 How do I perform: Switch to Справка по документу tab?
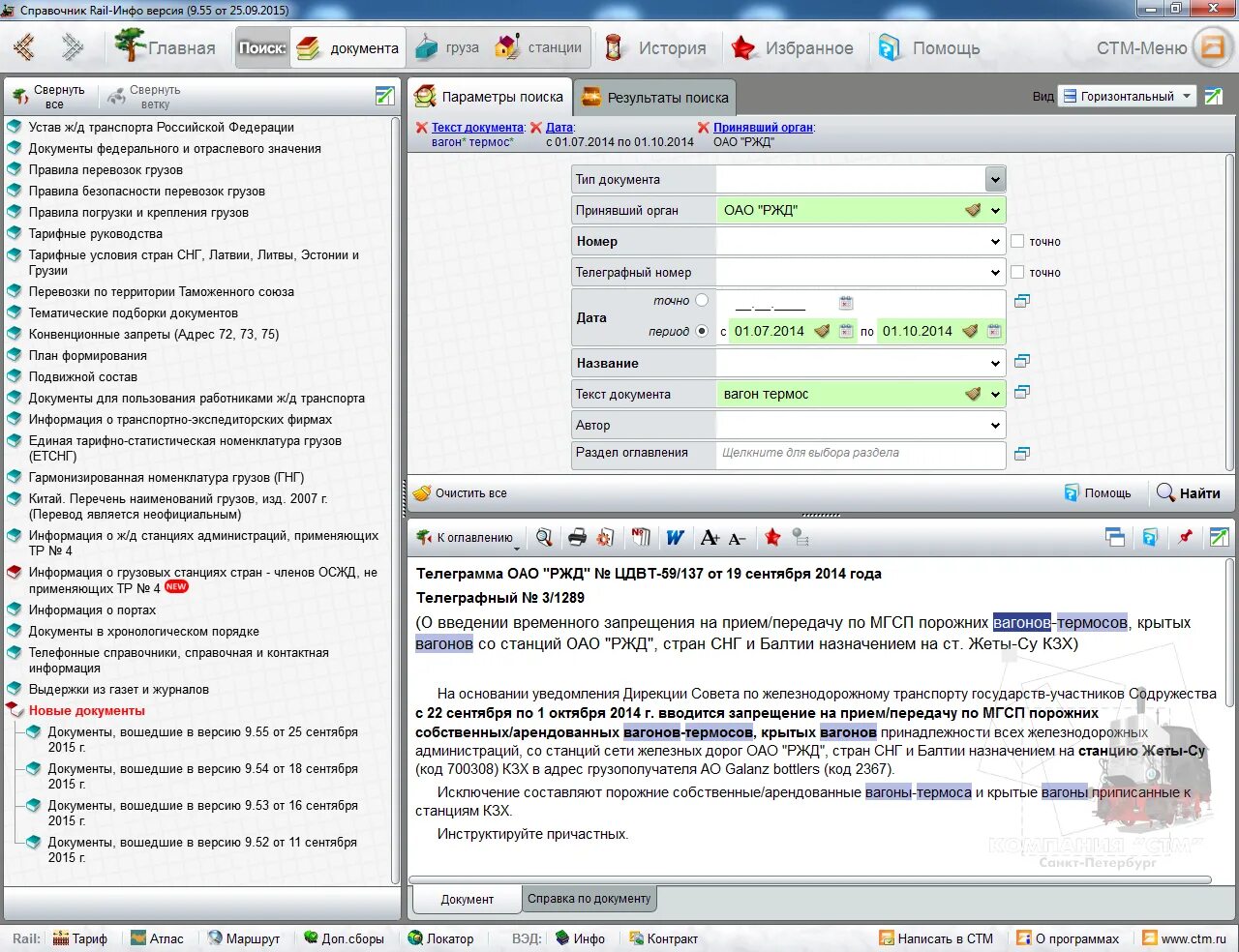point(589,899)
